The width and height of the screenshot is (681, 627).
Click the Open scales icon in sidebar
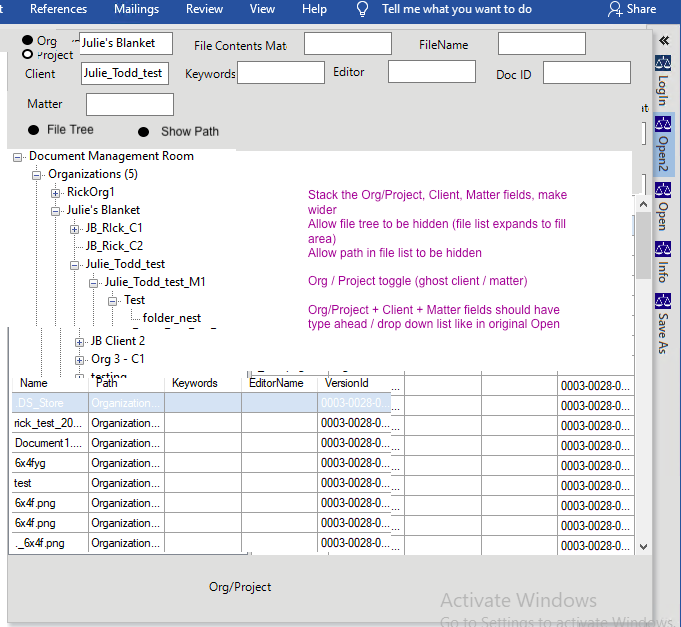coord(663,190)
